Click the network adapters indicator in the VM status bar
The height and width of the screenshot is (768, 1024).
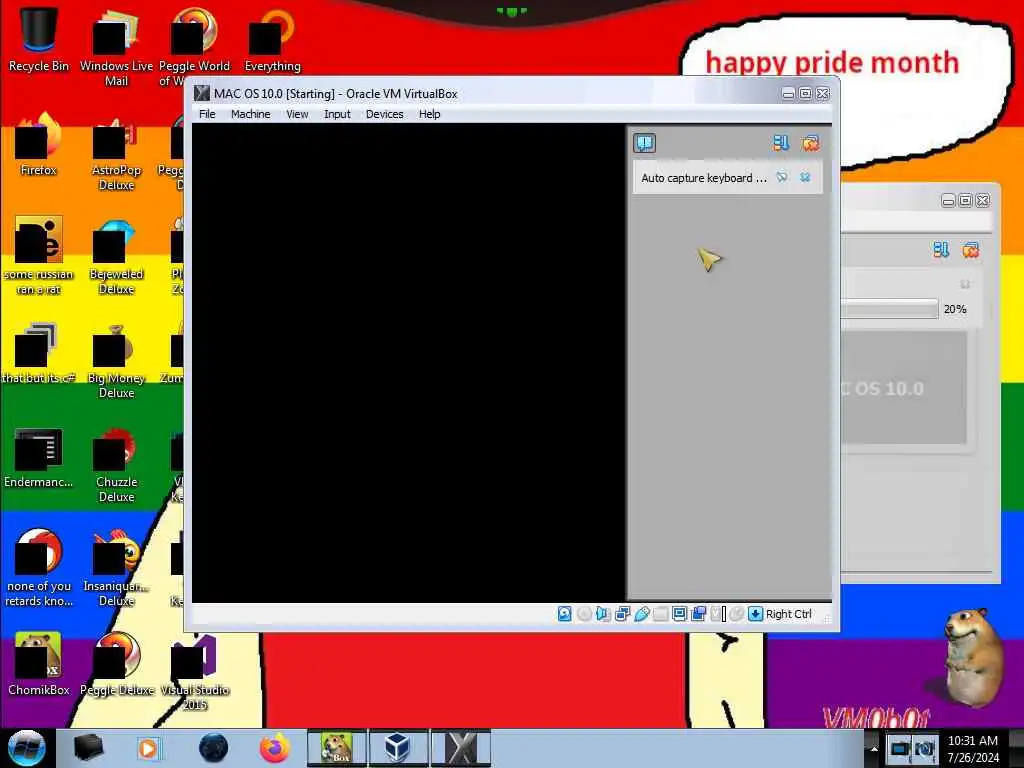[x=622, y=614]
